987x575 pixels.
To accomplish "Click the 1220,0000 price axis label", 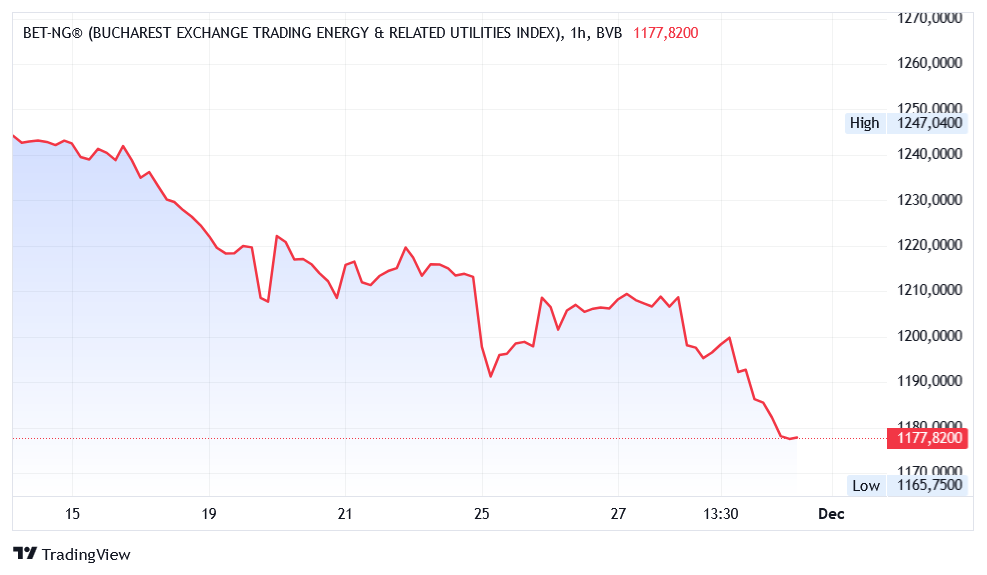I will pos(929,245).
